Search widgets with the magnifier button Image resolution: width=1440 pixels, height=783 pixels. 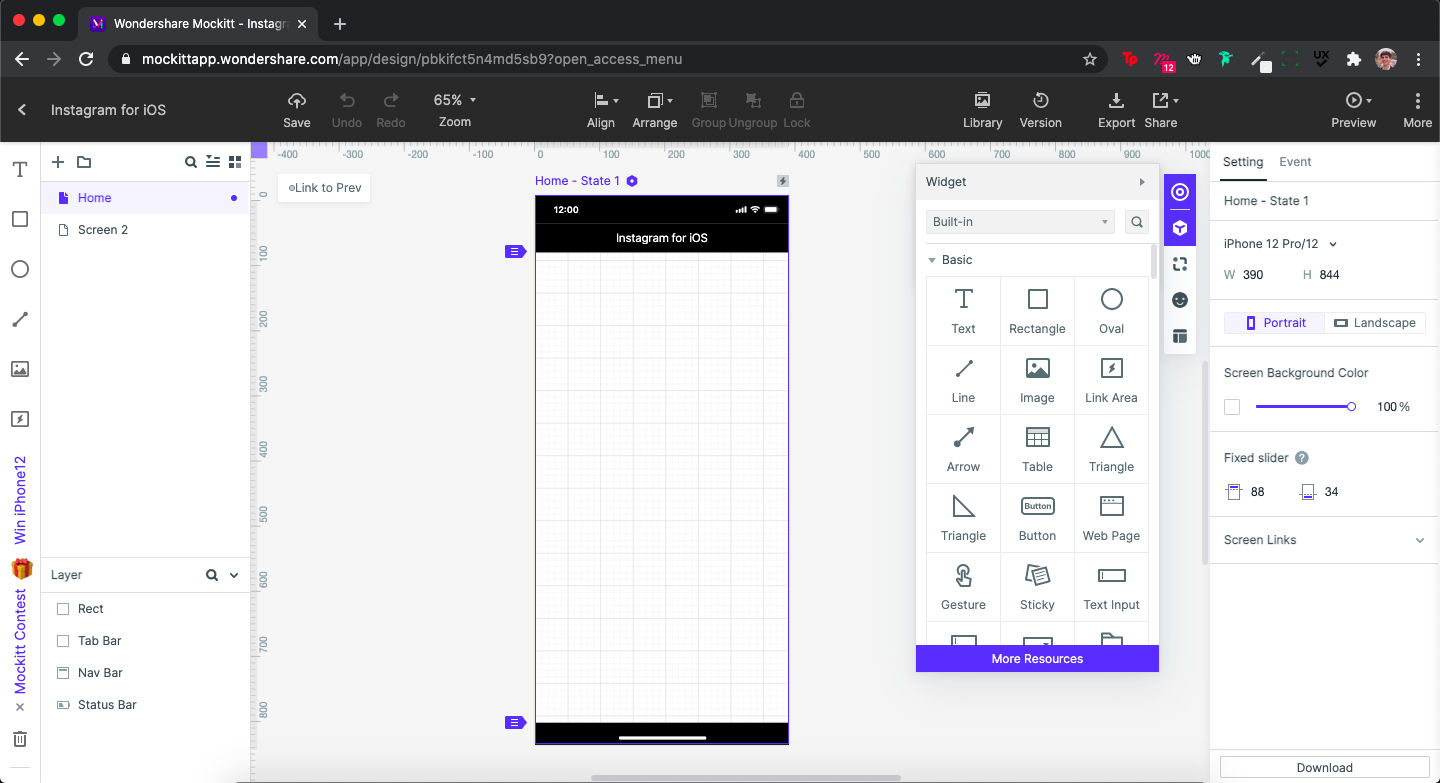pos(1136,222)
